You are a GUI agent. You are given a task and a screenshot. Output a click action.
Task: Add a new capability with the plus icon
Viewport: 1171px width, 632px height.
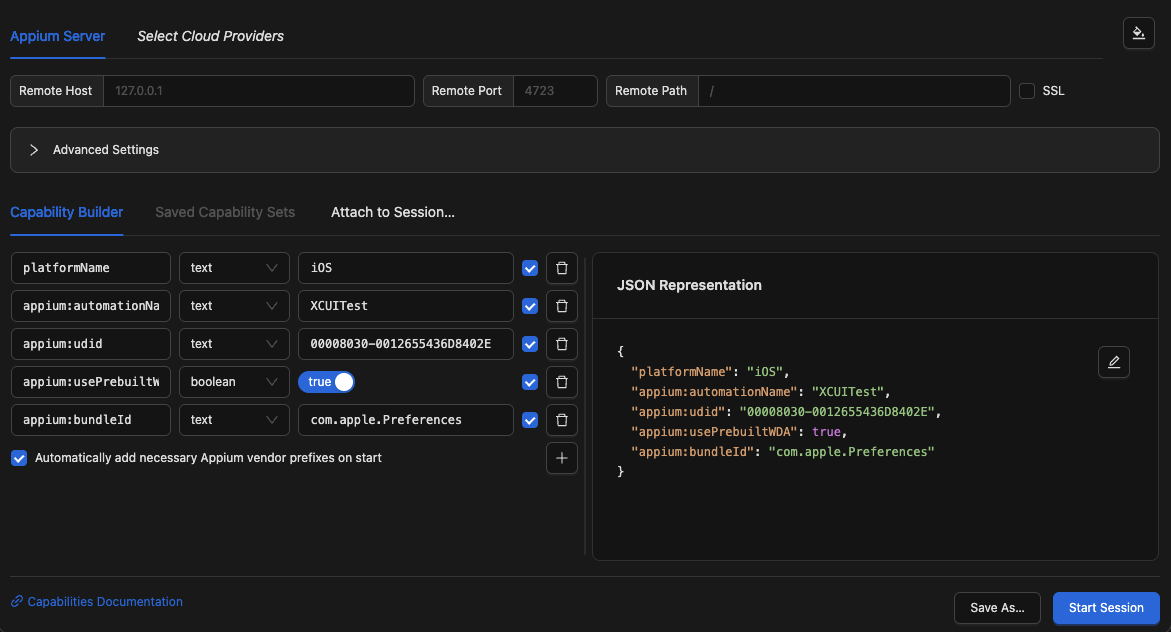561,458
